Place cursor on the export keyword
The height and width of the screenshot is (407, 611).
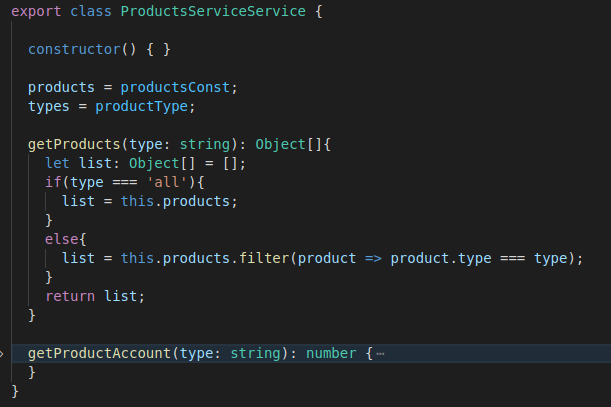pos(36,11)
